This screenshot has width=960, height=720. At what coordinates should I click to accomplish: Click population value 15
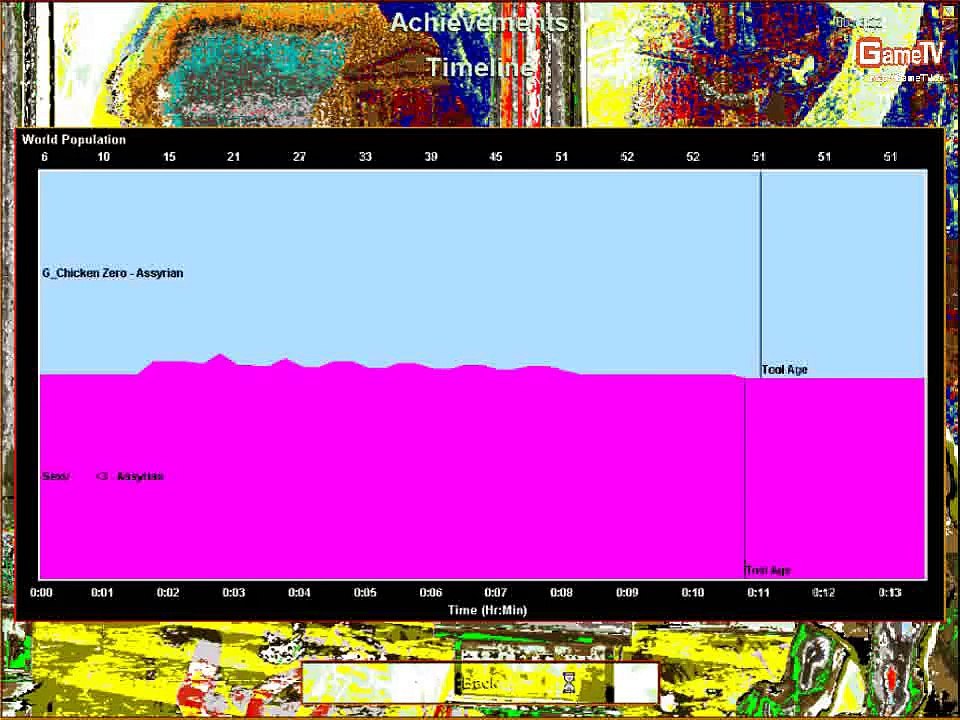point(169,157)
